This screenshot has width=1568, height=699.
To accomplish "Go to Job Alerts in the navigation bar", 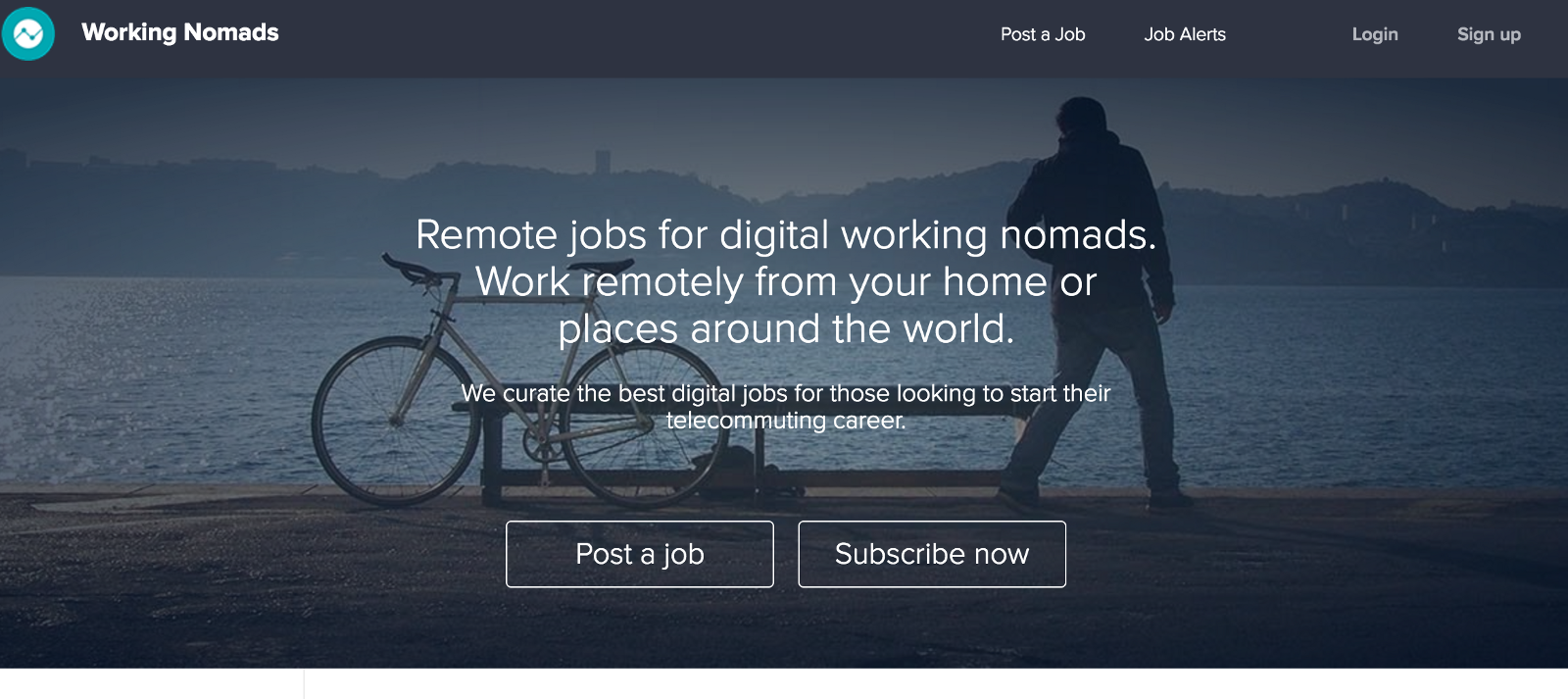I will pyautogui.click(x=1185, y=34).
